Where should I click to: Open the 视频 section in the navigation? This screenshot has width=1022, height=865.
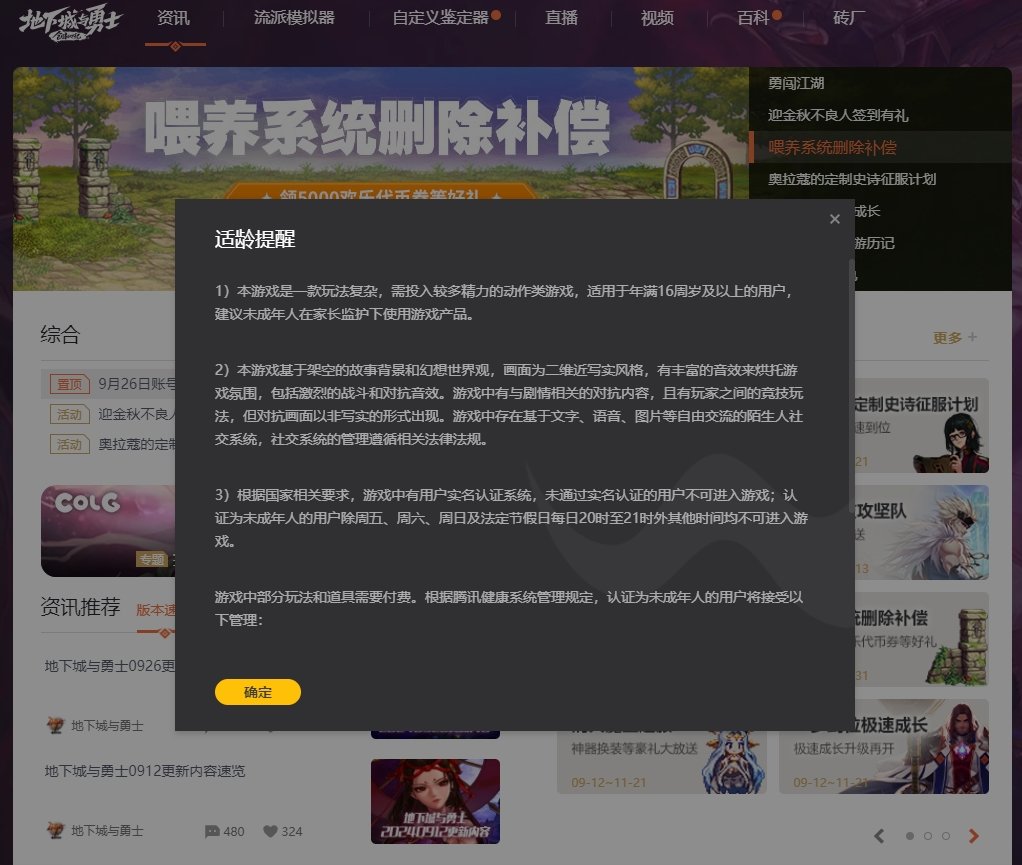657,18
